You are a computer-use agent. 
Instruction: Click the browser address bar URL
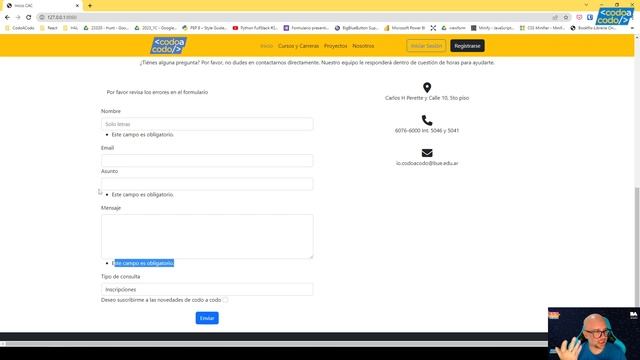tap(62, 17)
